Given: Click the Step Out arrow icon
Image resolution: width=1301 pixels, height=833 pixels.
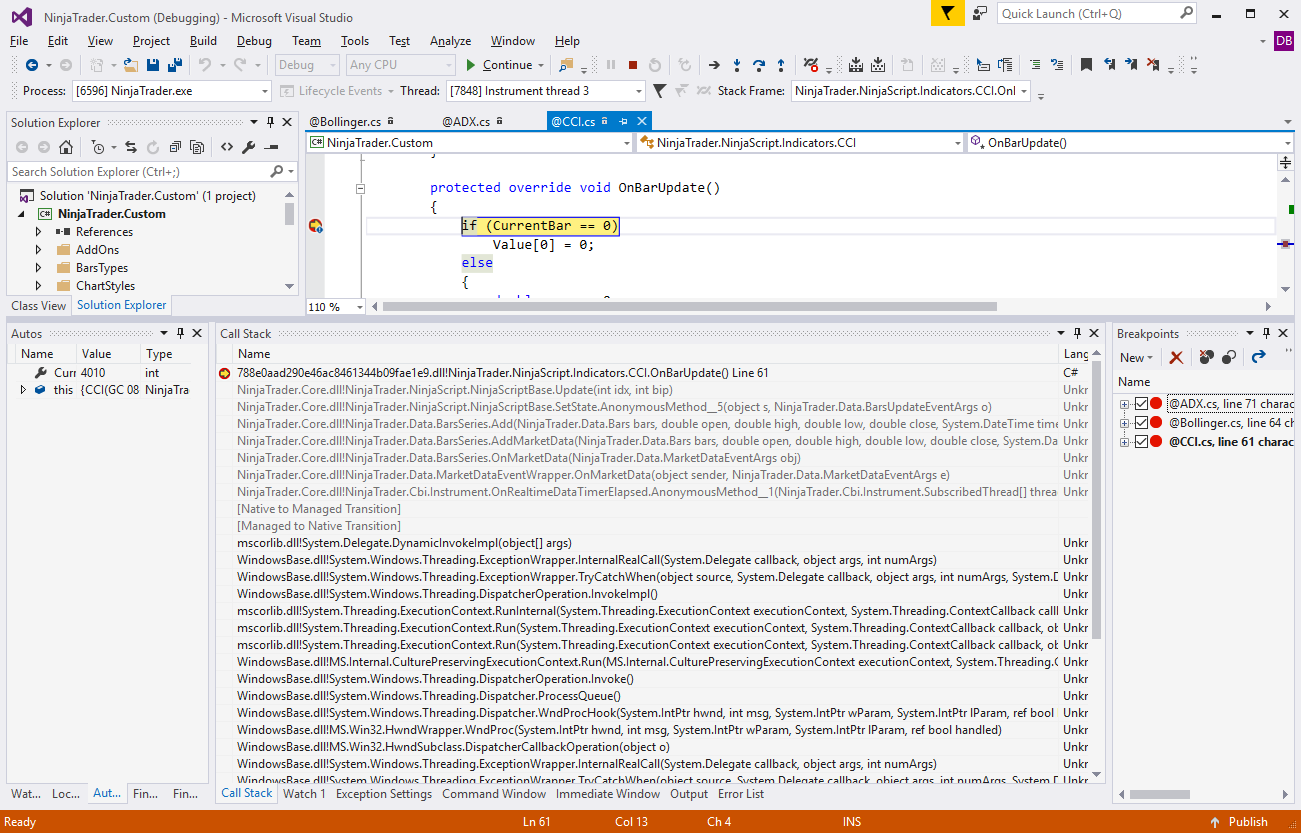Looking at the screenshot, I should [x=781, y=65].
